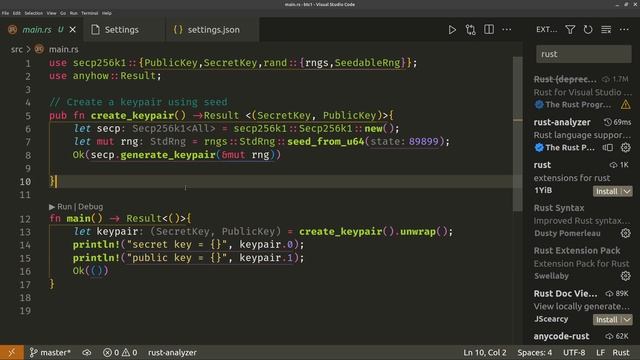Open the Rust Syntax extension entry
This screenshot has height=360, width=640.
point(582,220)
